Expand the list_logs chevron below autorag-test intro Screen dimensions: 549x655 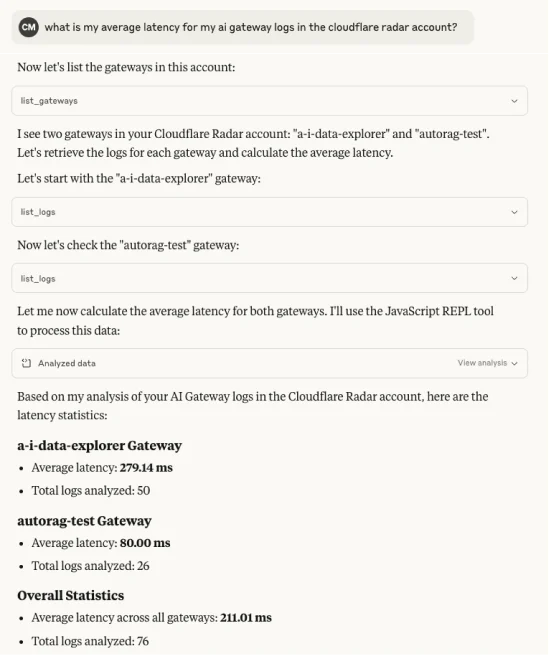point(514,278)
